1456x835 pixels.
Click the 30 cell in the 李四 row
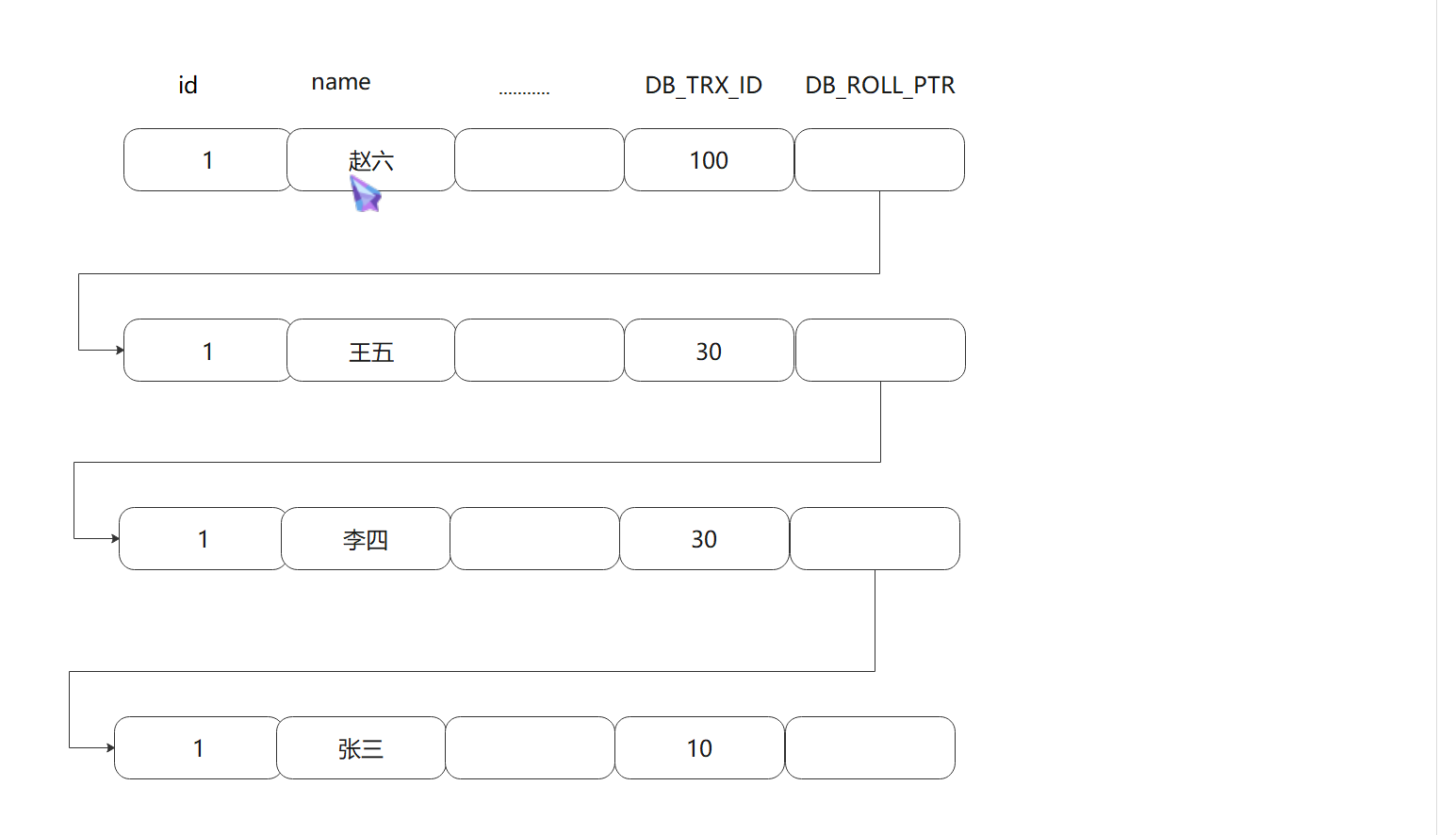(x=704, y=539)
